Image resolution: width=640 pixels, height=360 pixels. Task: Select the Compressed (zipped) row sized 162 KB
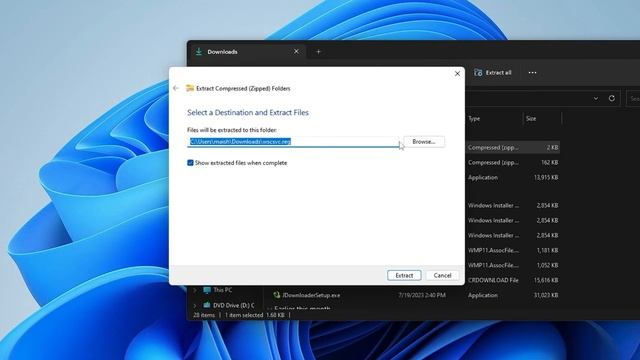click(x=513, y=162)
